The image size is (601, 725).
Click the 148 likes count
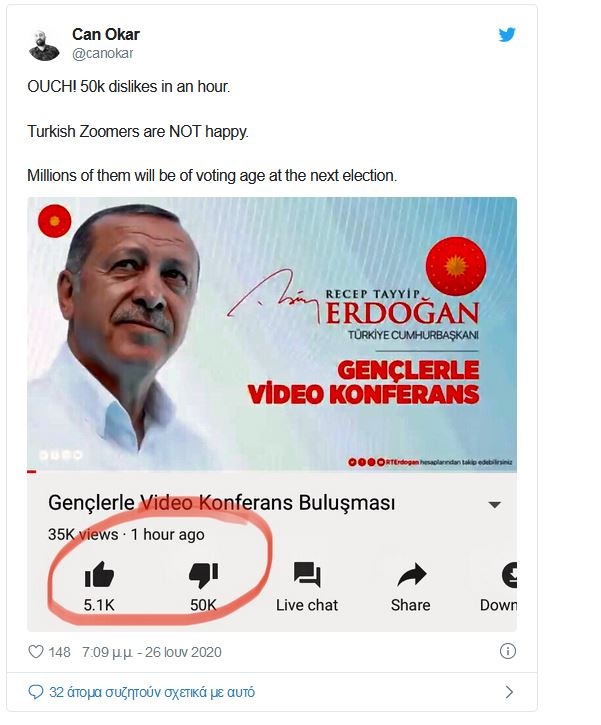60,652
